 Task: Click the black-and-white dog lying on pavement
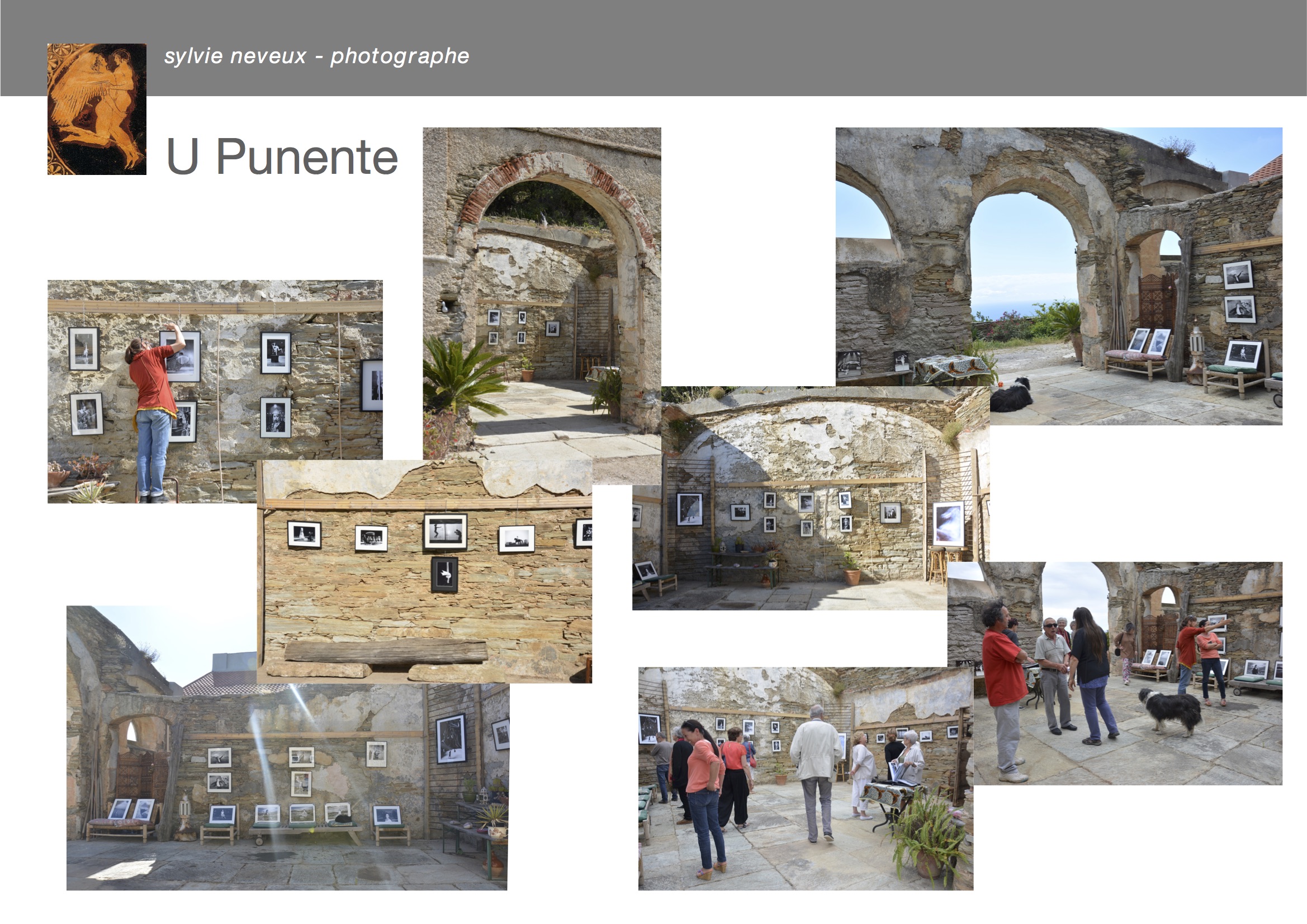pyautogui.click(x=1012, y=396)
